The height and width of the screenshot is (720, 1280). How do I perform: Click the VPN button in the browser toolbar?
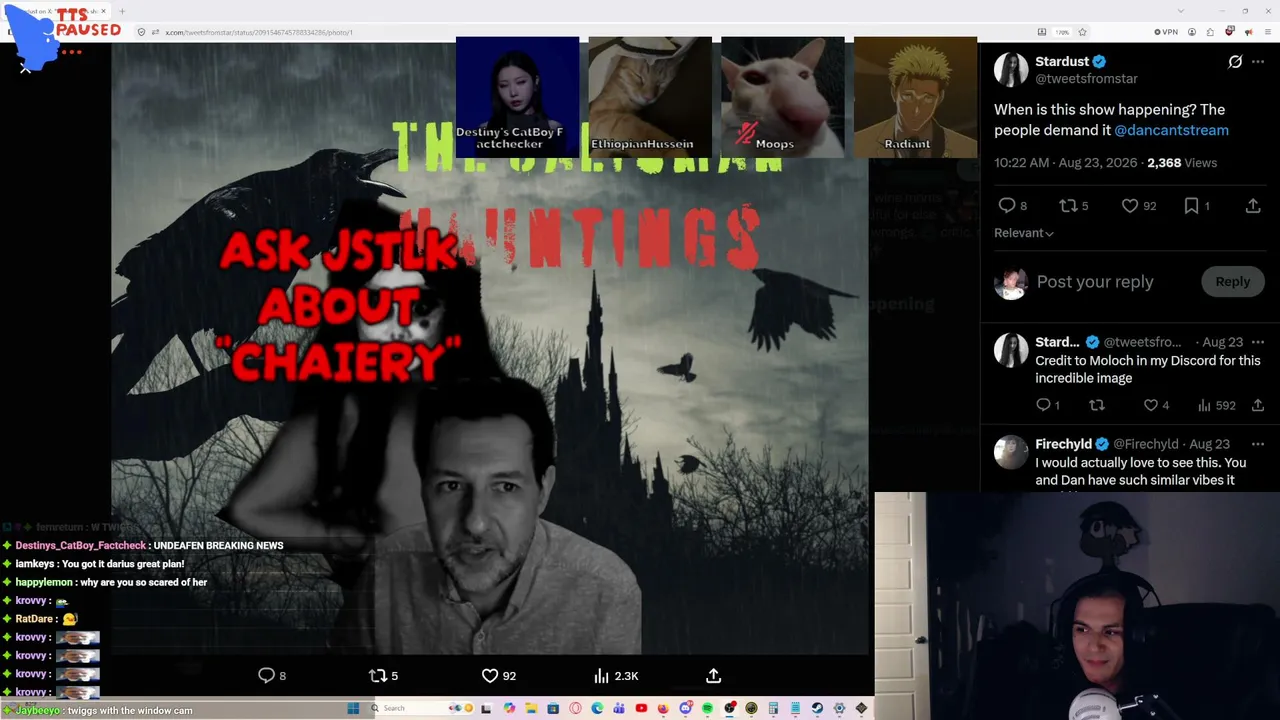[1165, 32]
